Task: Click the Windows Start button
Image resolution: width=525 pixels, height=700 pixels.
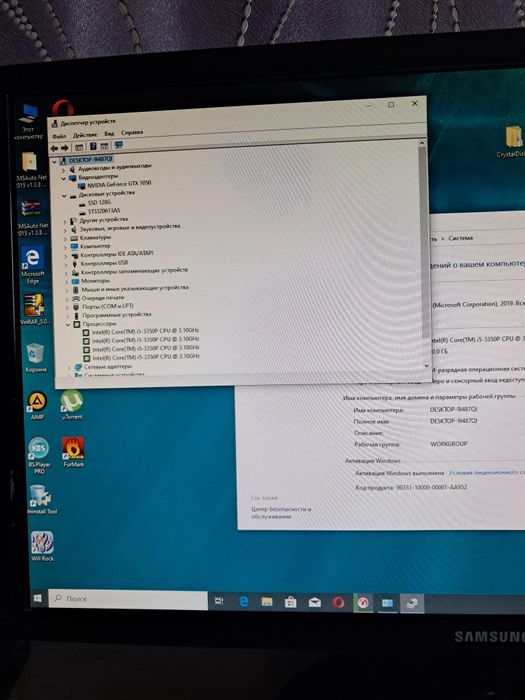Action: pyautogui.click(x=38, y=598)
